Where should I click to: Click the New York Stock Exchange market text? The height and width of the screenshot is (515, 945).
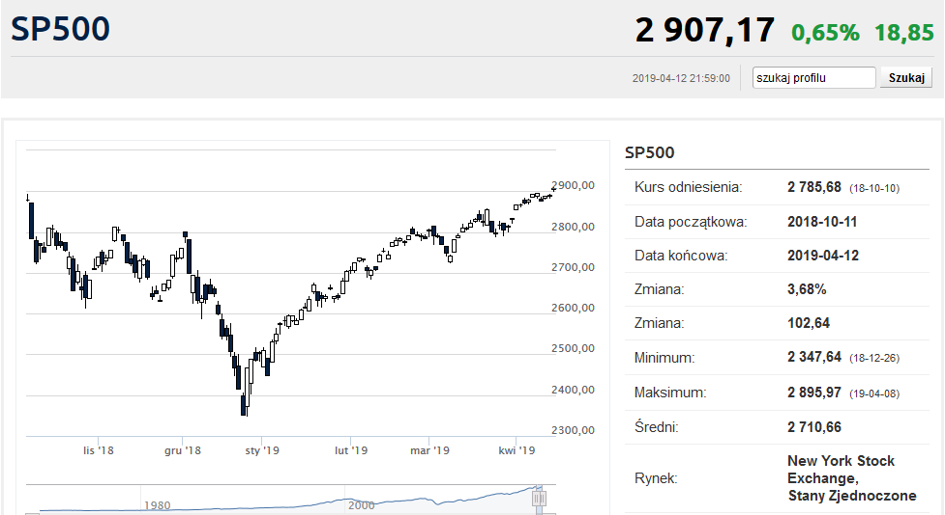(841, 478)
